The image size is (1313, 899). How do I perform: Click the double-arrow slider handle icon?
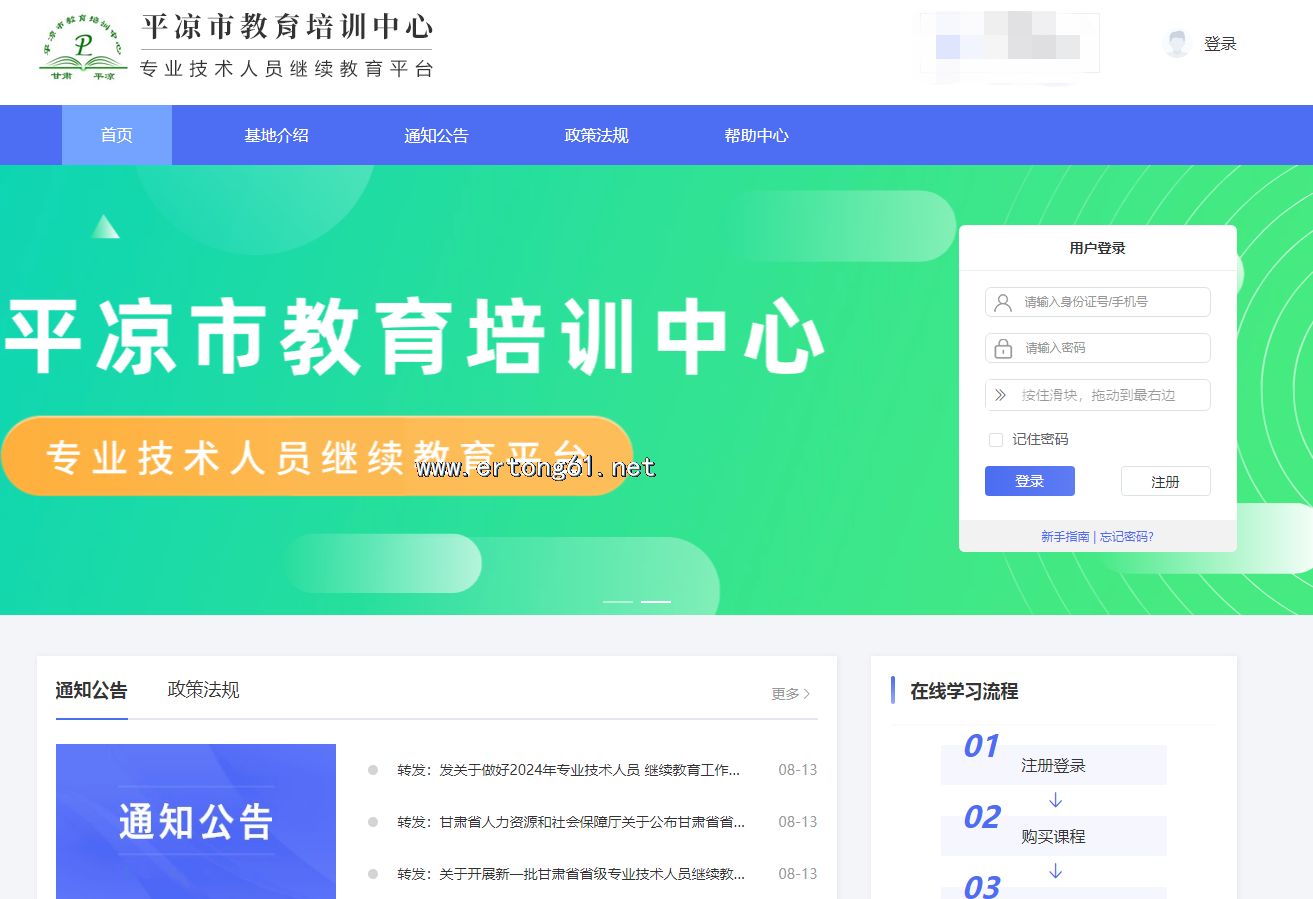1000,395
